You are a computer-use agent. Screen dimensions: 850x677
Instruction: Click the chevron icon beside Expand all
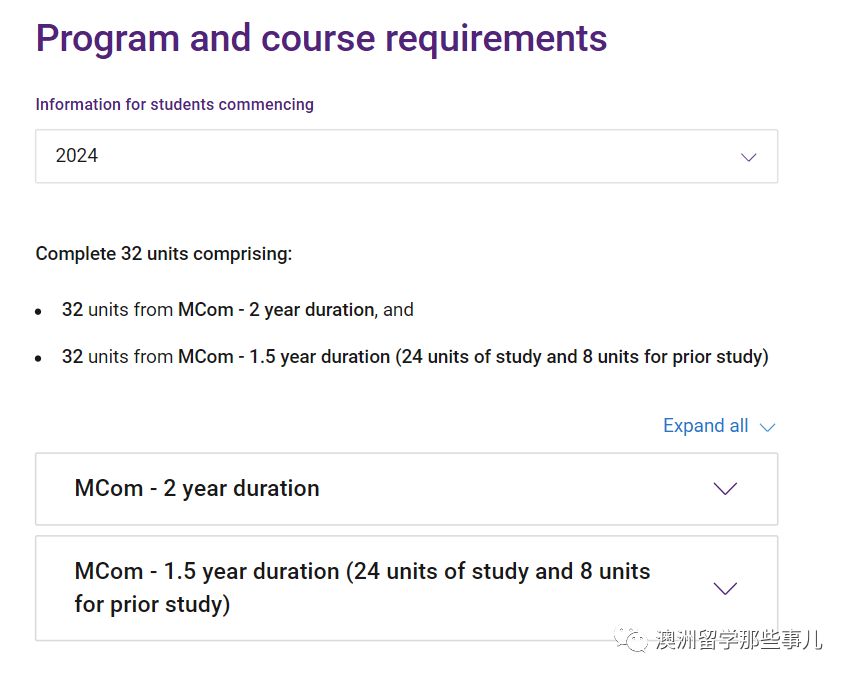coord(767,427)
